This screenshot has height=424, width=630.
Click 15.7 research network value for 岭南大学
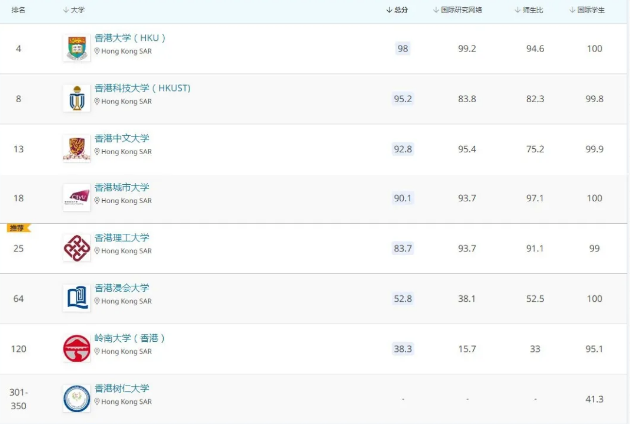tap(467, 349)
